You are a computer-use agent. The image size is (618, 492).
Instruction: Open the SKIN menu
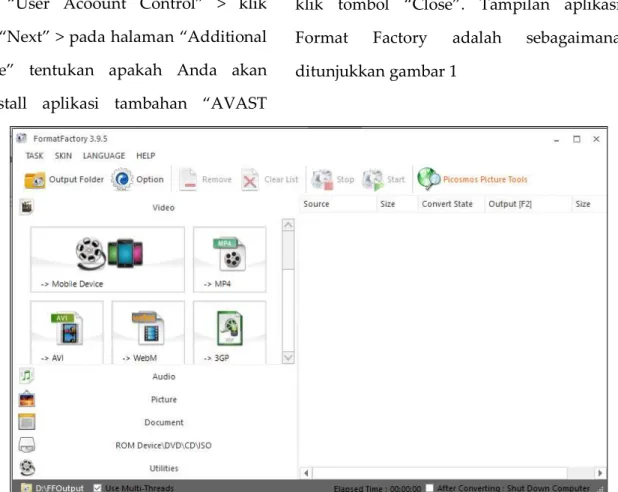63,156
